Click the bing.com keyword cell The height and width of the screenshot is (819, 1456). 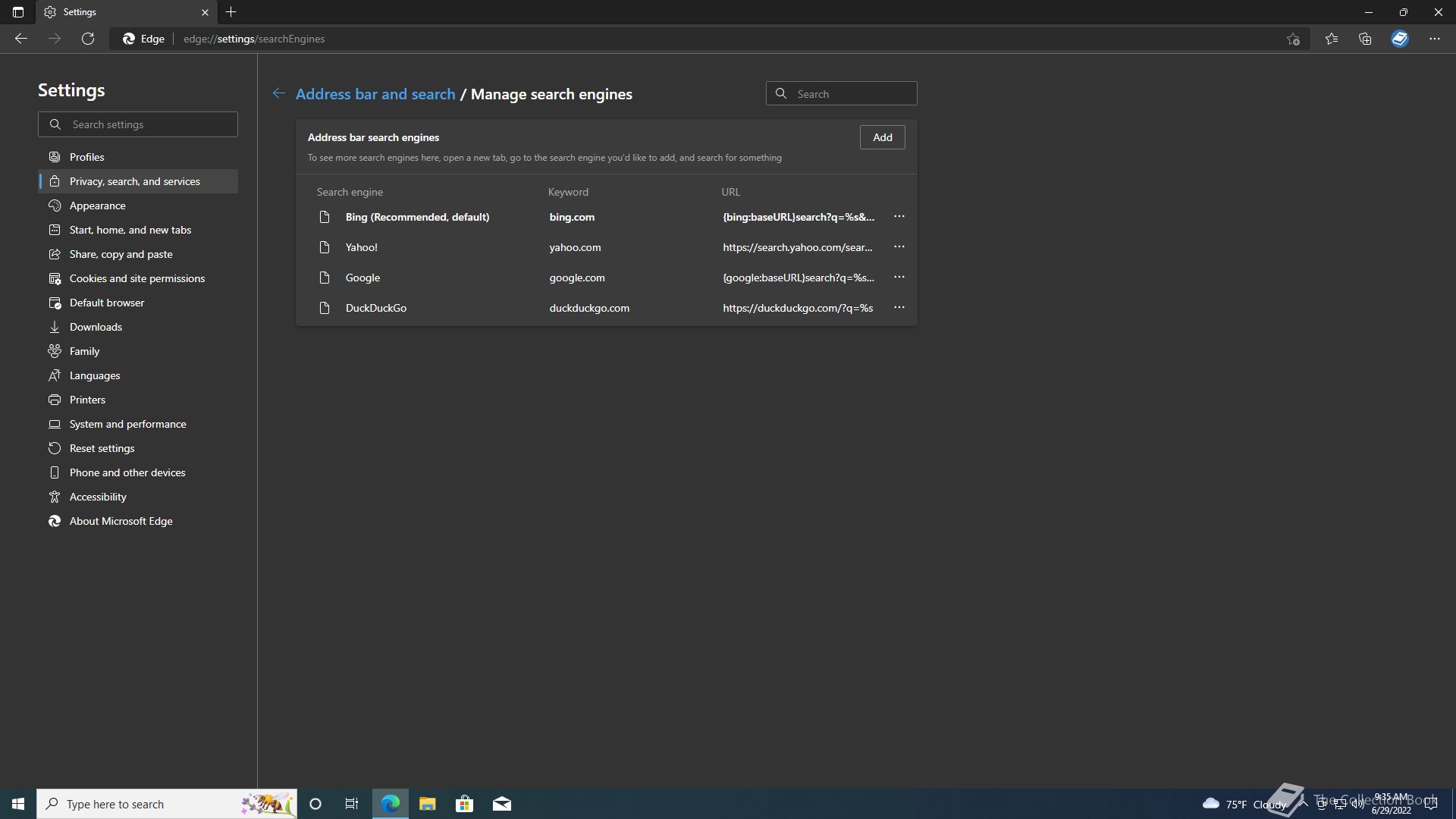pyautogui.click(x=572, y=217)
